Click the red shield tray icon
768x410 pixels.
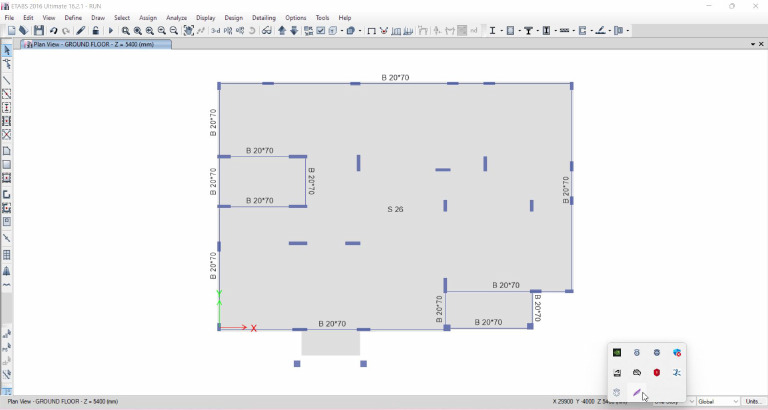coord(657,373)
